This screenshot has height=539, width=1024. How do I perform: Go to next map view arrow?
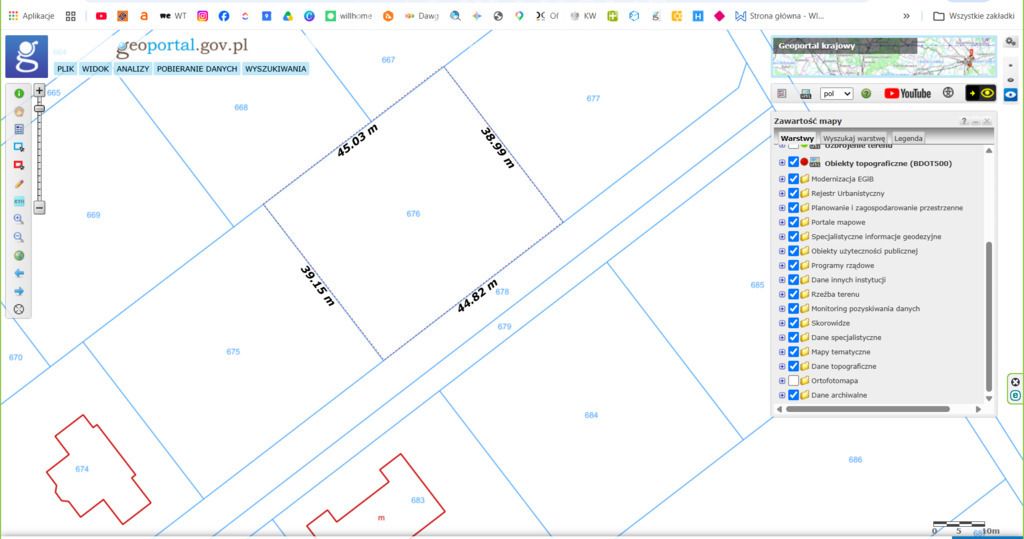(x=19, y=291)
